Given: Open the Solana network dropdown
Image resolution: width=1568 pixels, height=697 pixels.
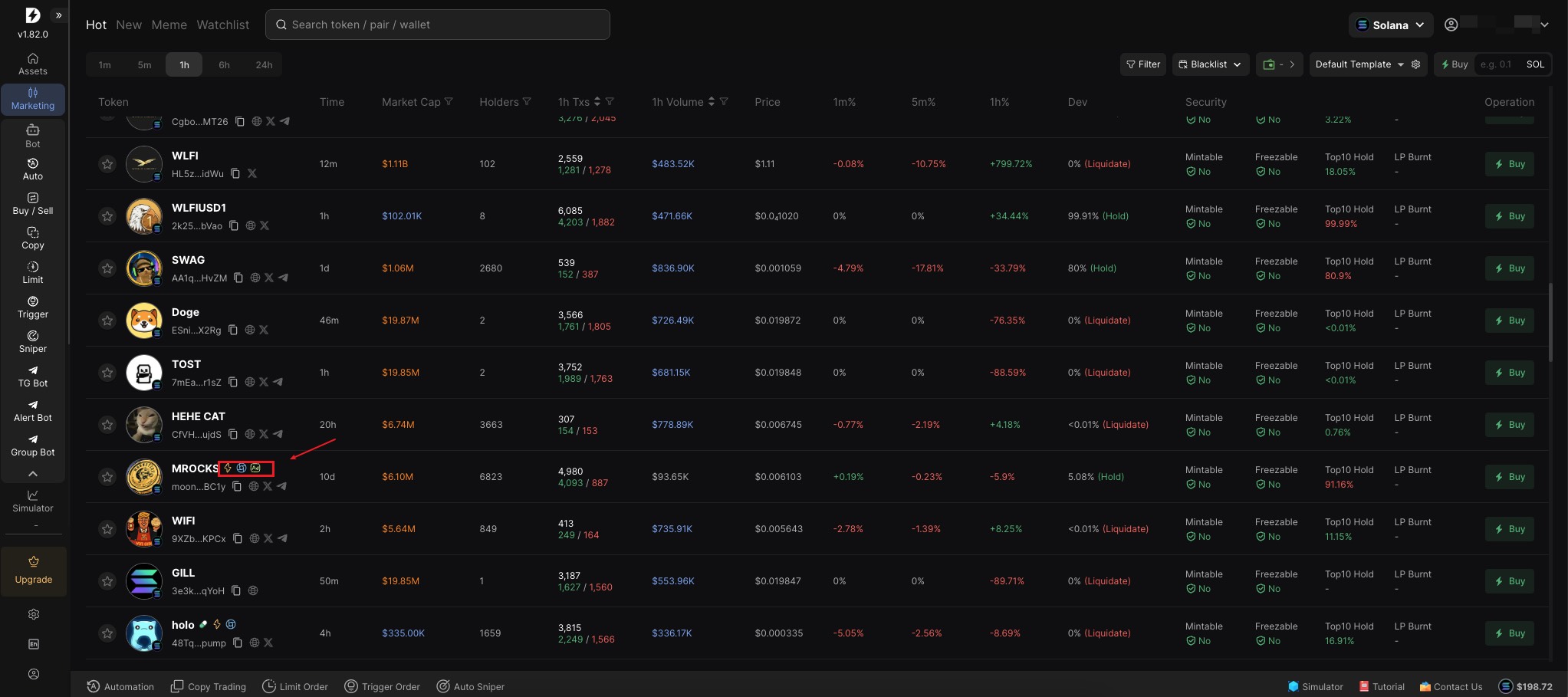Looking at the screenshot, I should point(1390,25).
